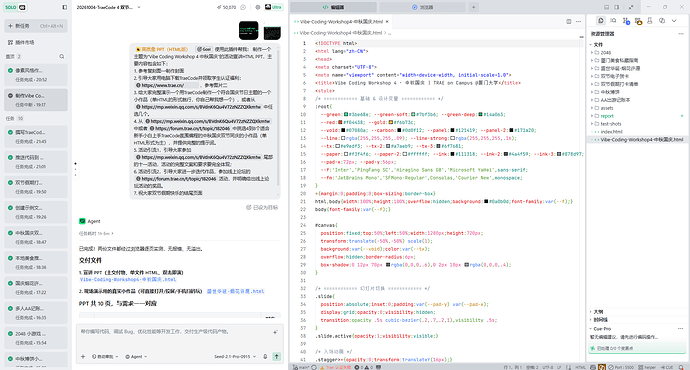This screenshot has width=690, height=370.
Task: Click the #f04438 red color swatch
Action: [x=341, y=122]
